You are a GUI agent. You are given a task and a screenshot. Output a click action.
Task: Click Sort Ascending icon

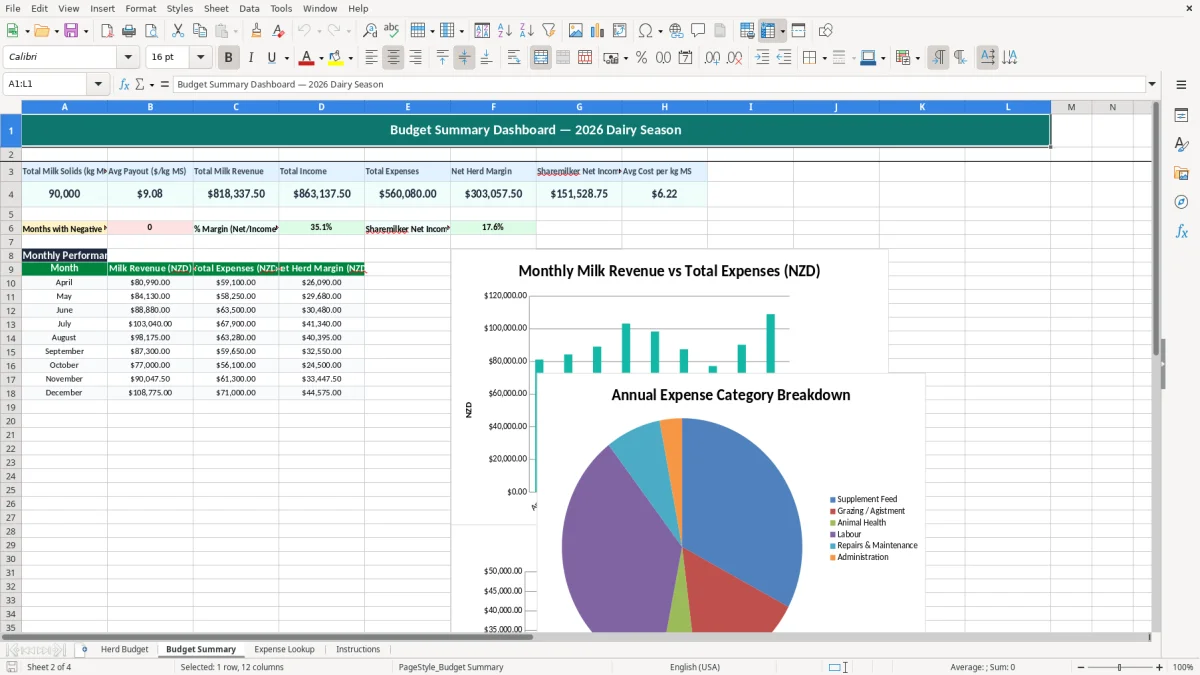click(x=505, y=31)
